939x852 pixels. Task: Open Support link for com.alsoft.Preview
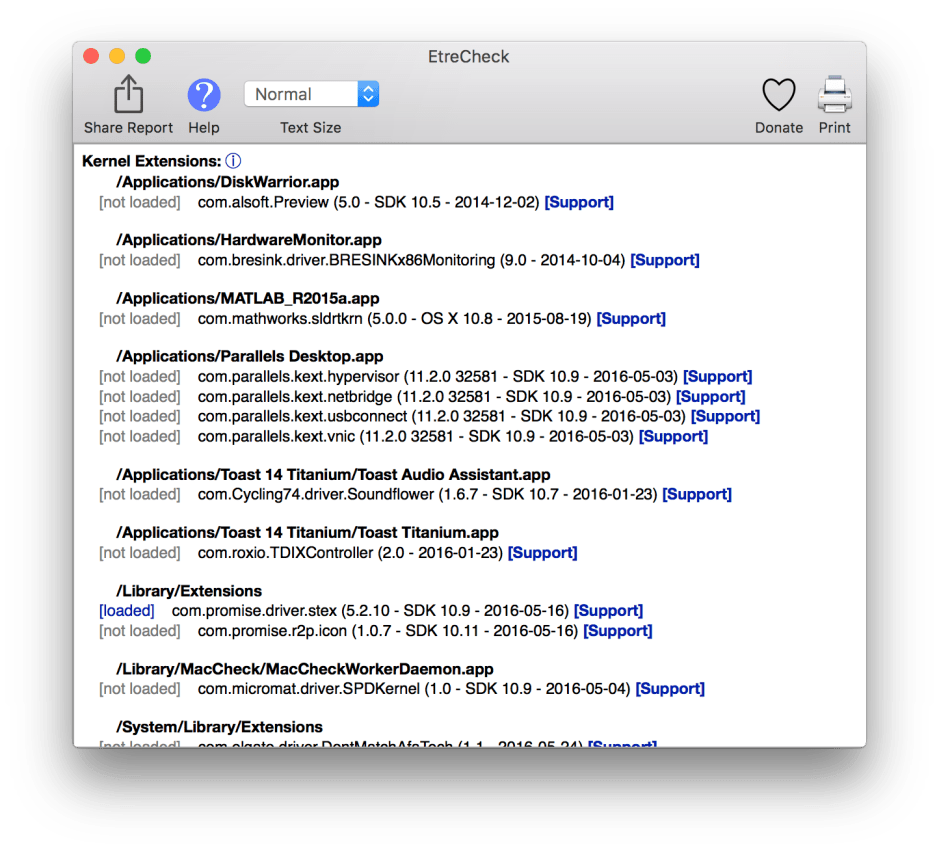point(578,201)
